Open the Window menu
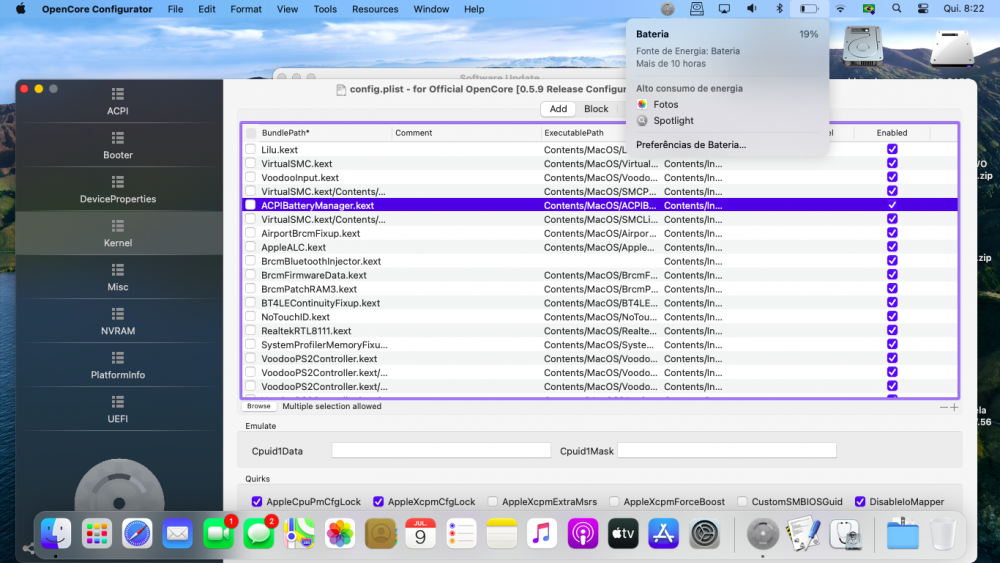The image size is (1000, 563). click(x=431, y=9)
